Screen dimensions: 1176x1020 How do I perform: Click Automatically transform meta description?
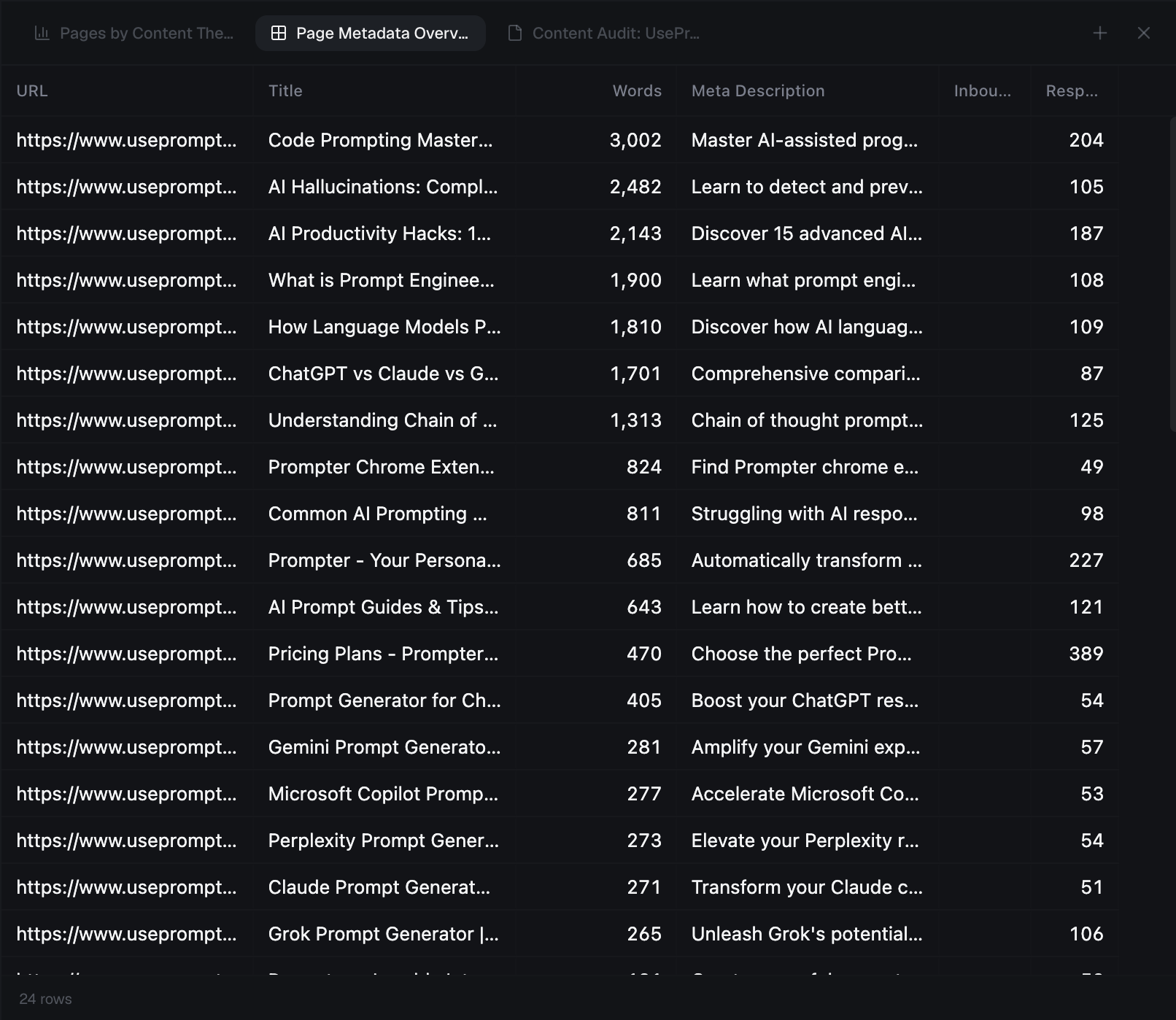point(807,560)
